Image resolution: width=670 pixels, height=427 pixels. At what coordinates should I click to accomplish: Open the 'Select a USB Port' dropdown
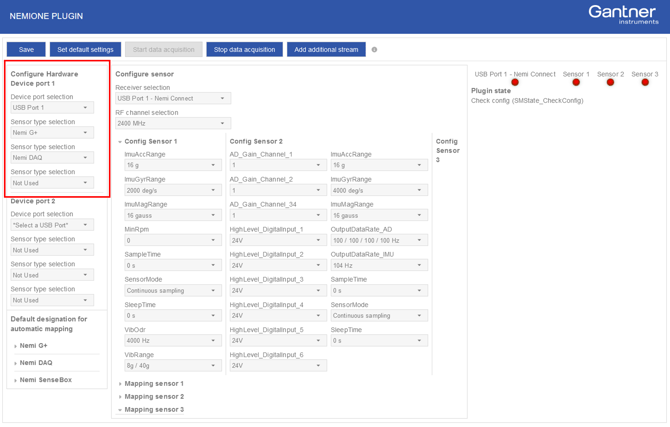coord(52,225)
